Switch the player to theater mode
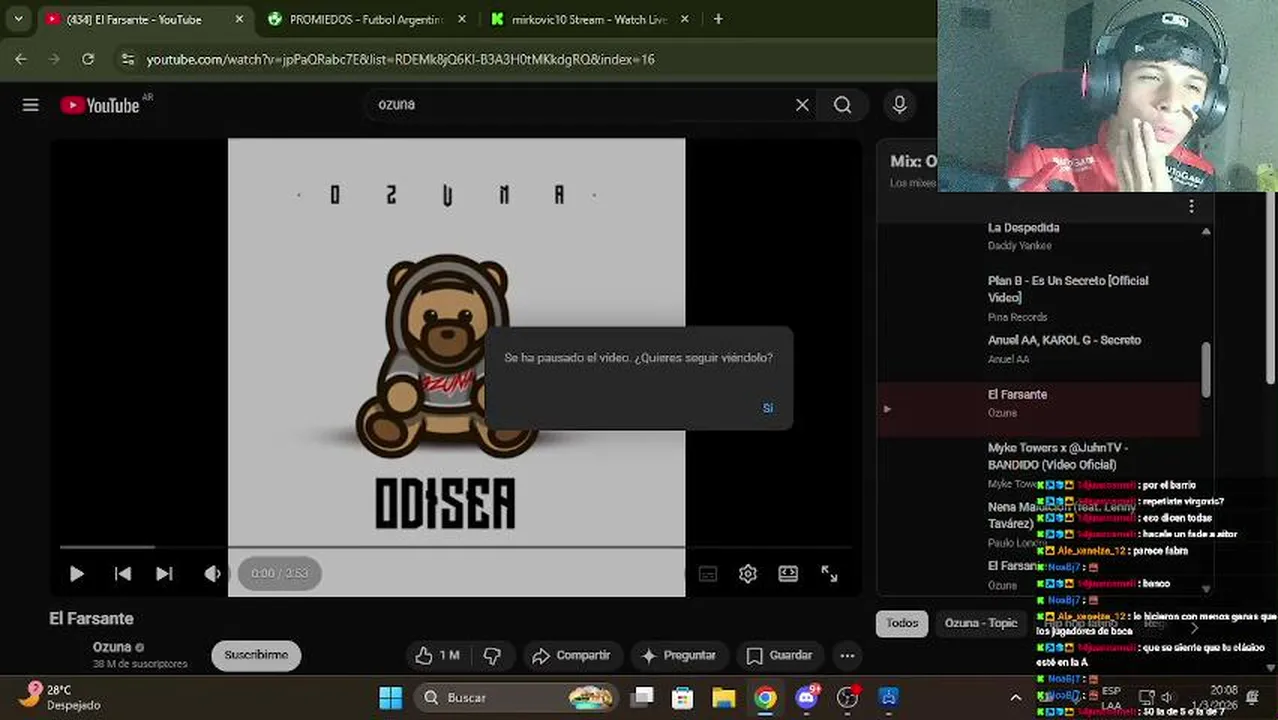Screen dimensions: 1278x720 788,574
